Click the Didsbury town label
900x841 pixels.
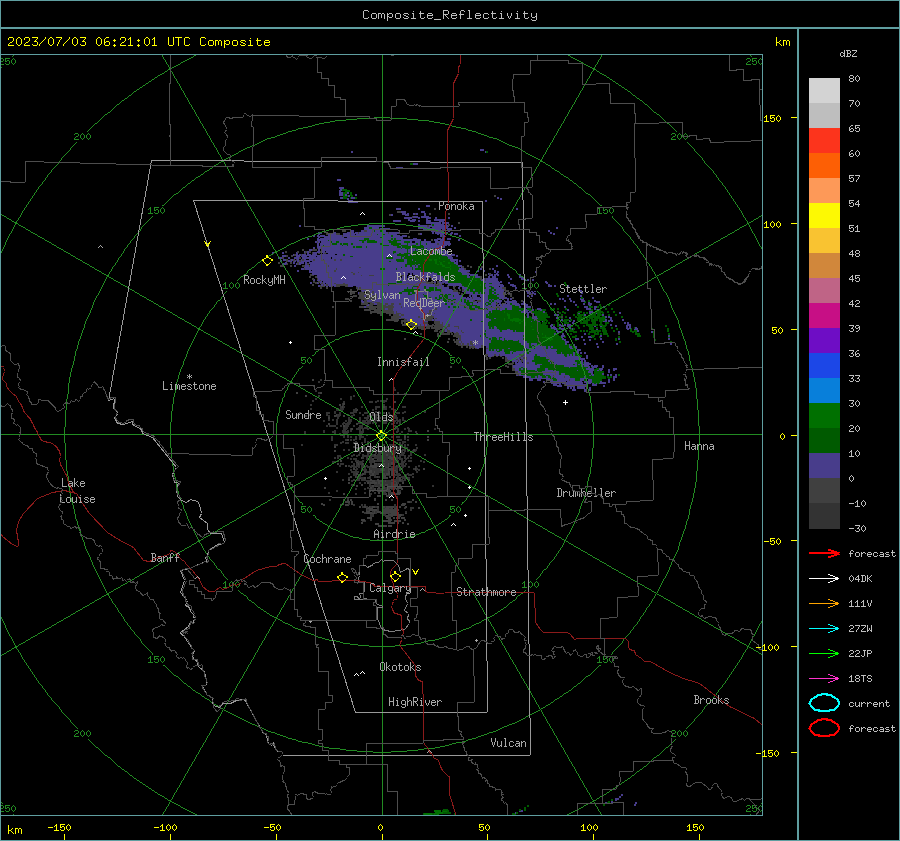377,448
